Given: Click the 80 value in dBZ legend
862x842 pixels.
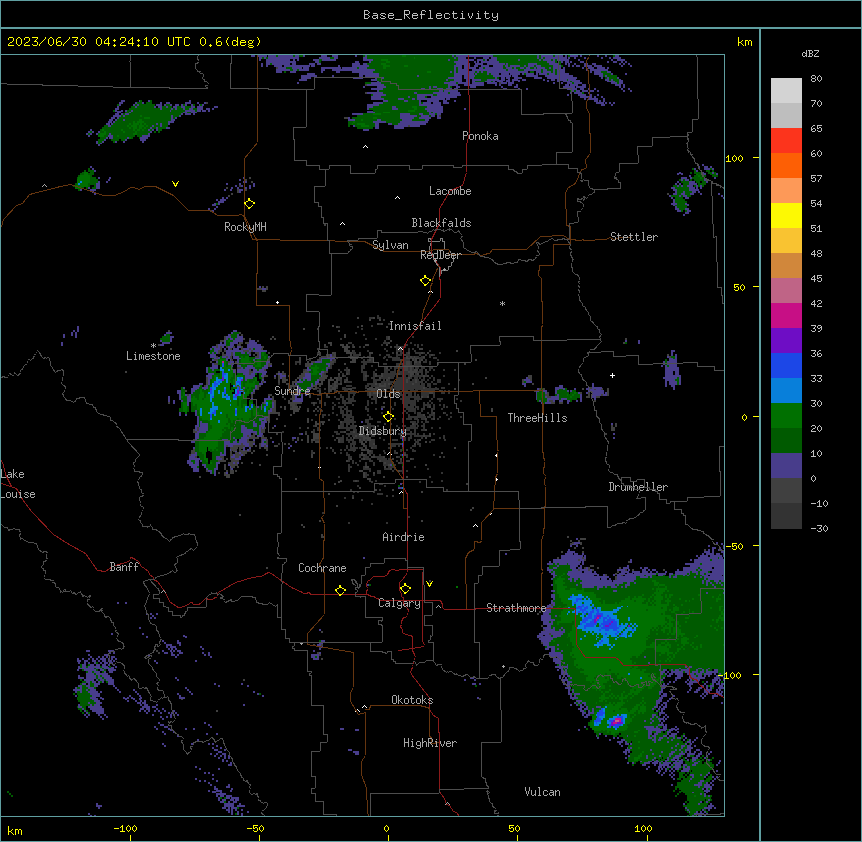Looking at the screenshot, I should 816,79.
